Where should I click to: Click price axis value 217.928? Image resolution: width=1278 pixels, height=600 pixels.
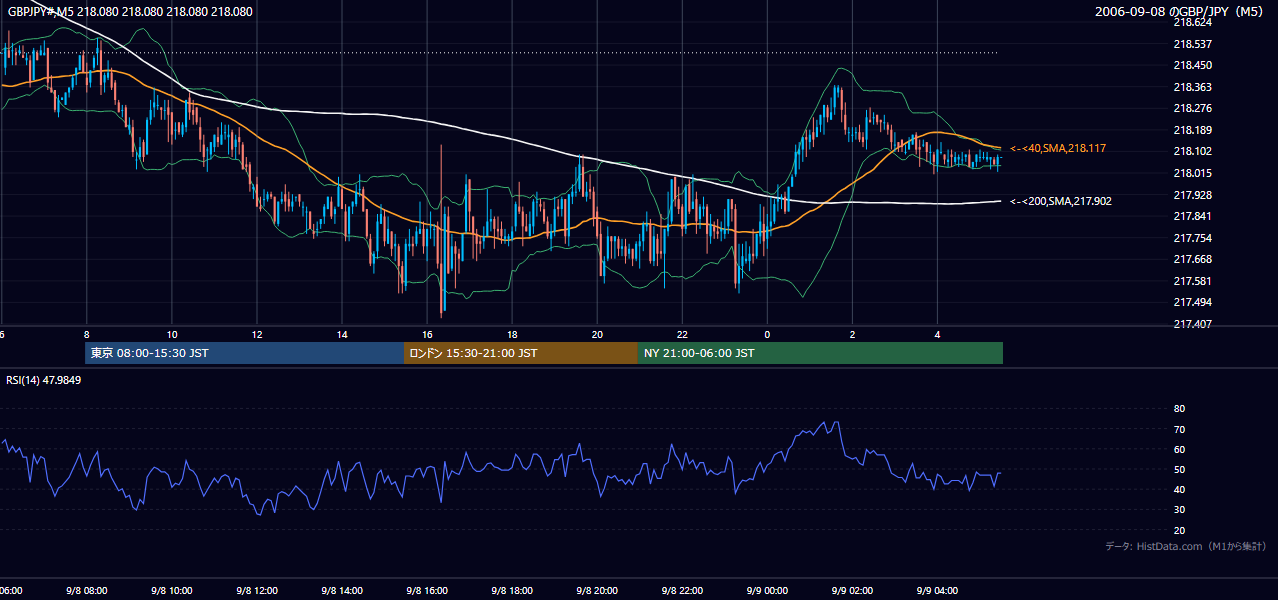pos(1192,195)
